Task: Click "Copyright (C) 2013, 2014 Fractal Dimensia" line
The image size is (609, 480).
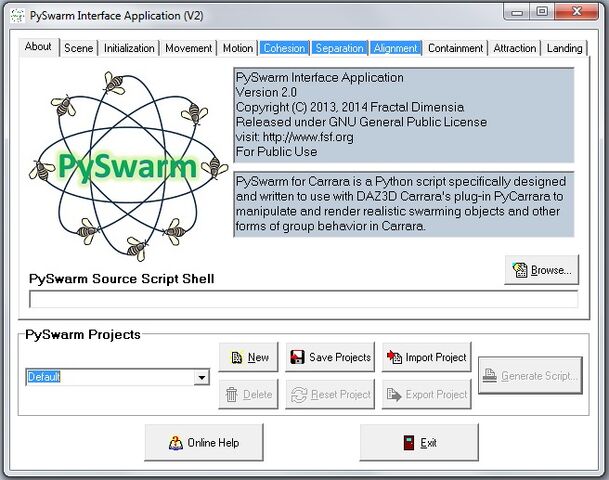Action: click(x=350, y=107)
